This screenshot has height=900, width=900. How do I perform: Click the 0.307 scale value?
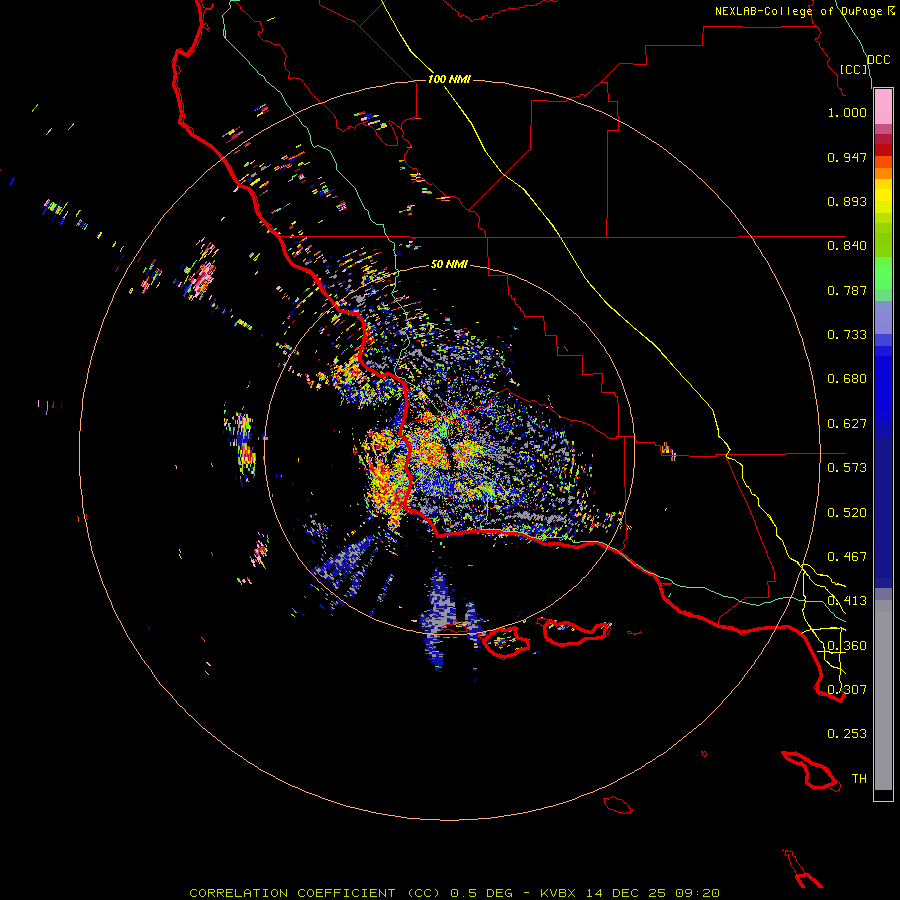pos(847,690)
